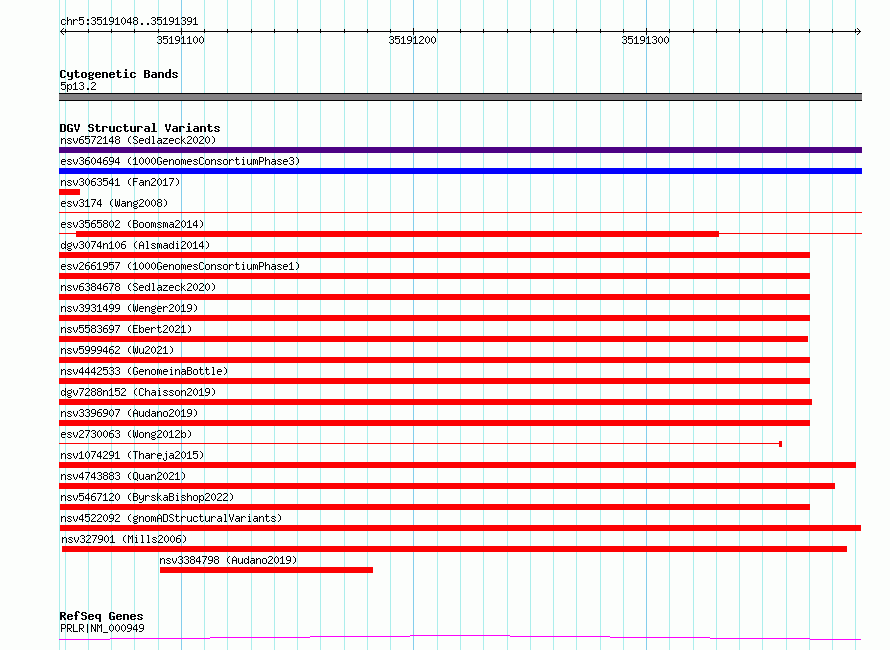Open dgv3074n106 (Alsmadi2014) variant label
This screenshot has width=890, height=650.
135,245
